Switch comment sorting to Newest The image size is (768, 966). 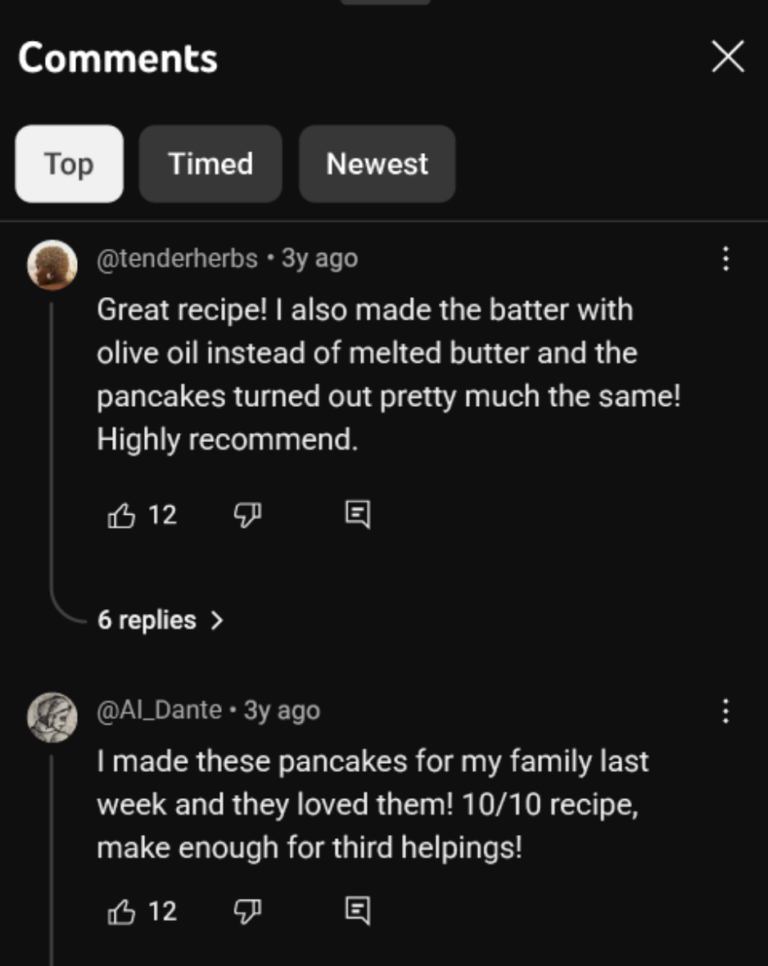[x=377, y=163]
